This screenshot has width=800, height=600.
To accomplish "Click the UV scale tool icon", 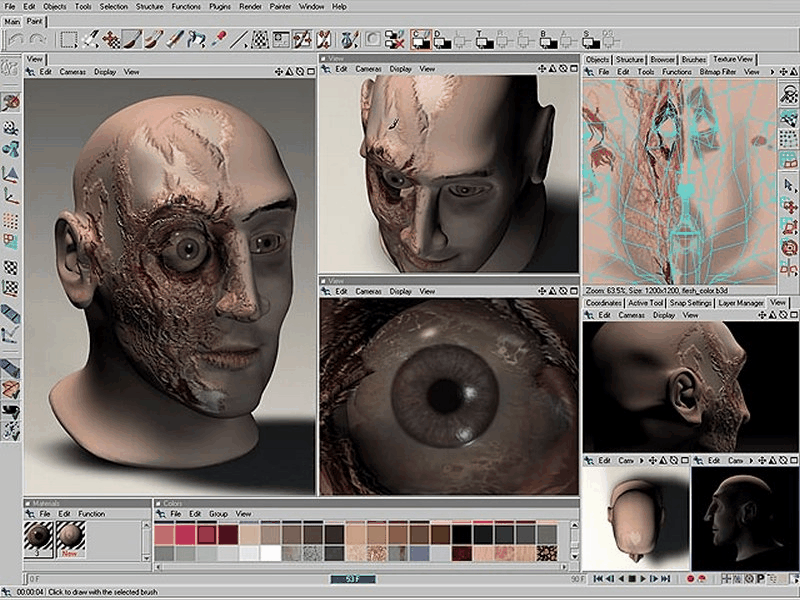I will tap(789, 227).
